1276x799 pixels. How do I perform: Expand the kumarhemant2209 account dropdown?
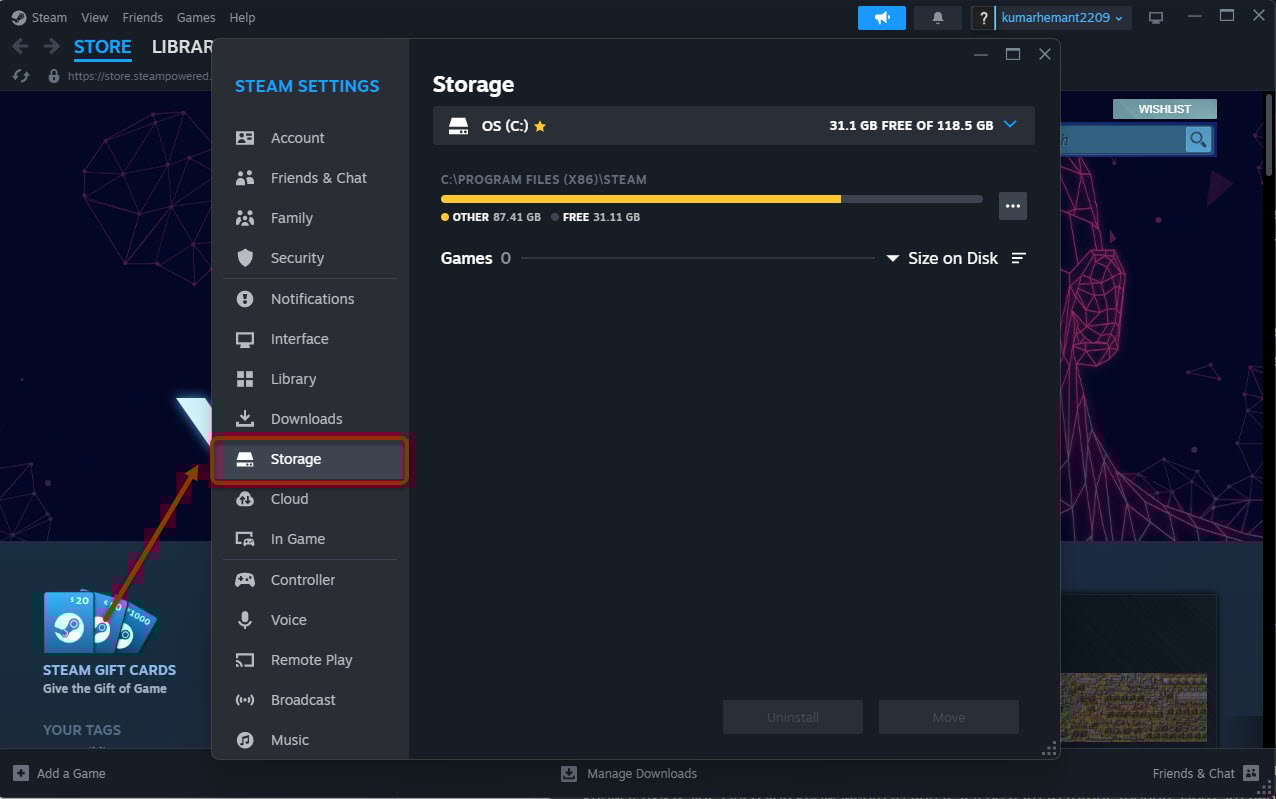[x=1117, y=17]
